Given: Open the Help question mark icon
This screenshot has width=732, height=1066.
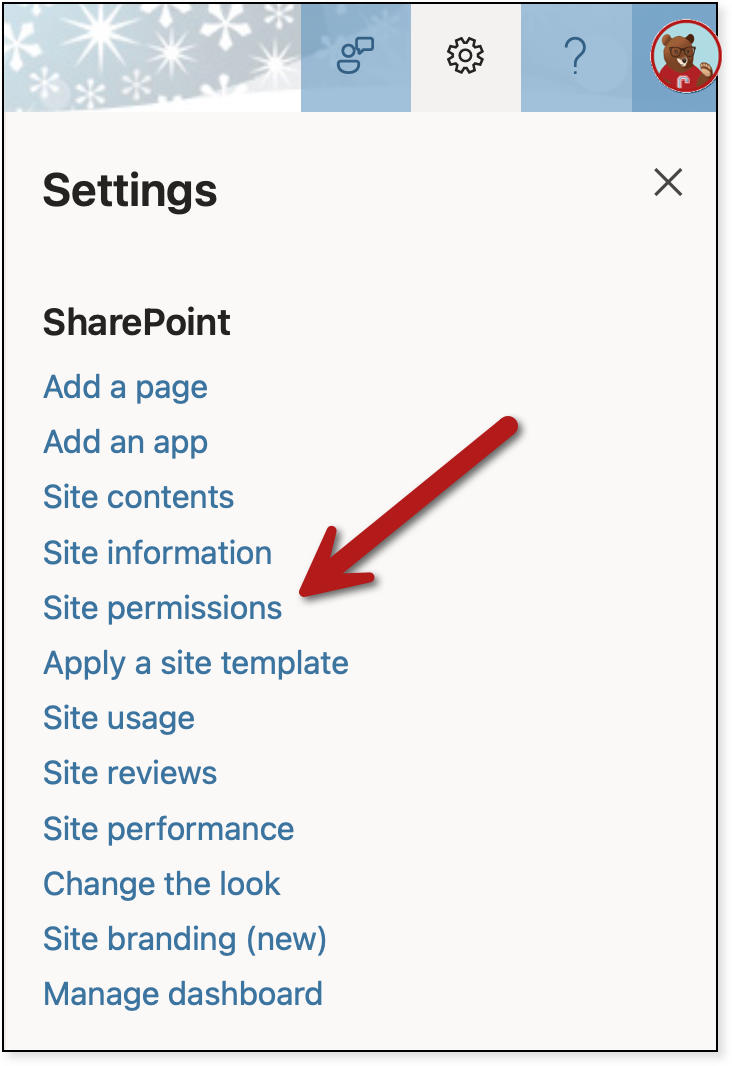Looking at the screenshot, I should [575, 56].
